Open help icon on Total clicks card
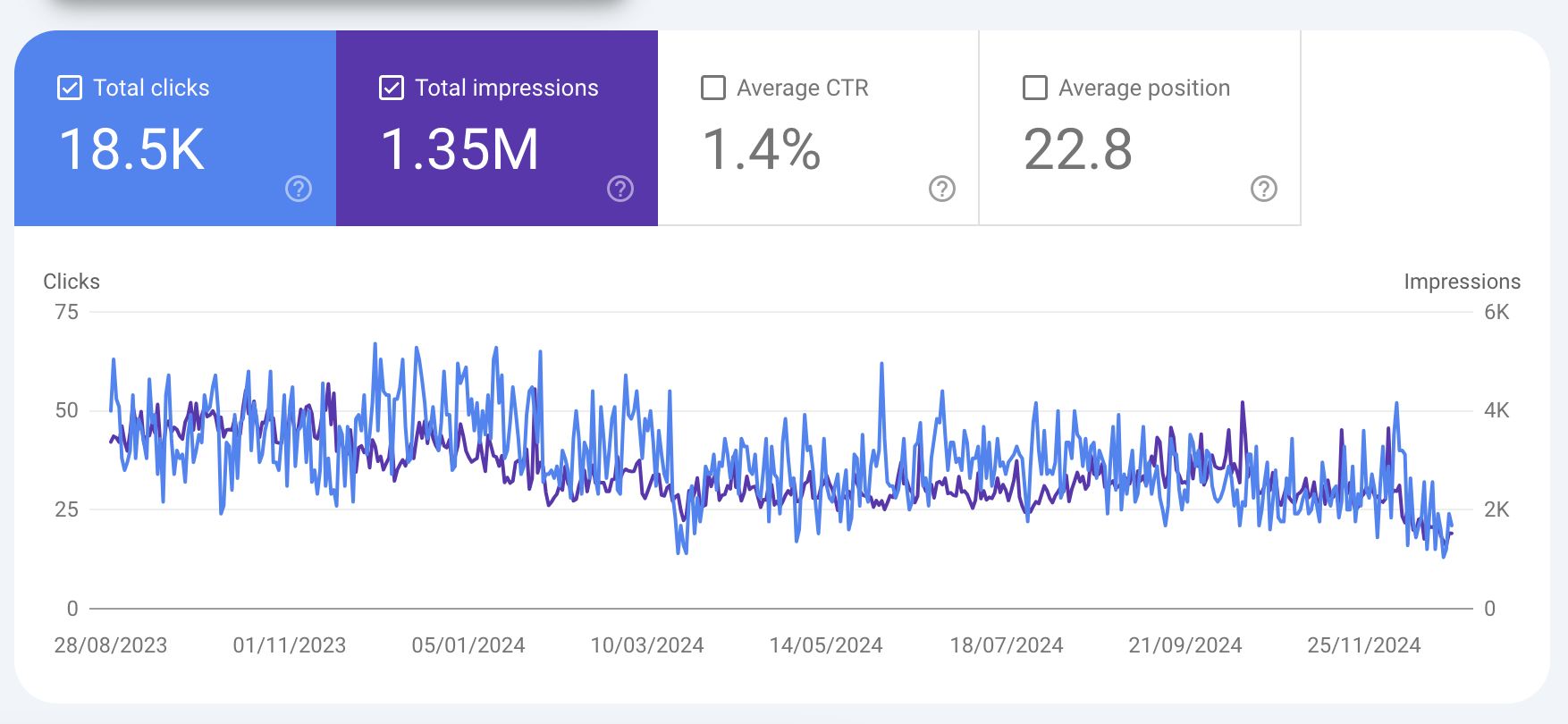Image resolution: width=1568 pixels, height=724 pixels. point(299,189)
